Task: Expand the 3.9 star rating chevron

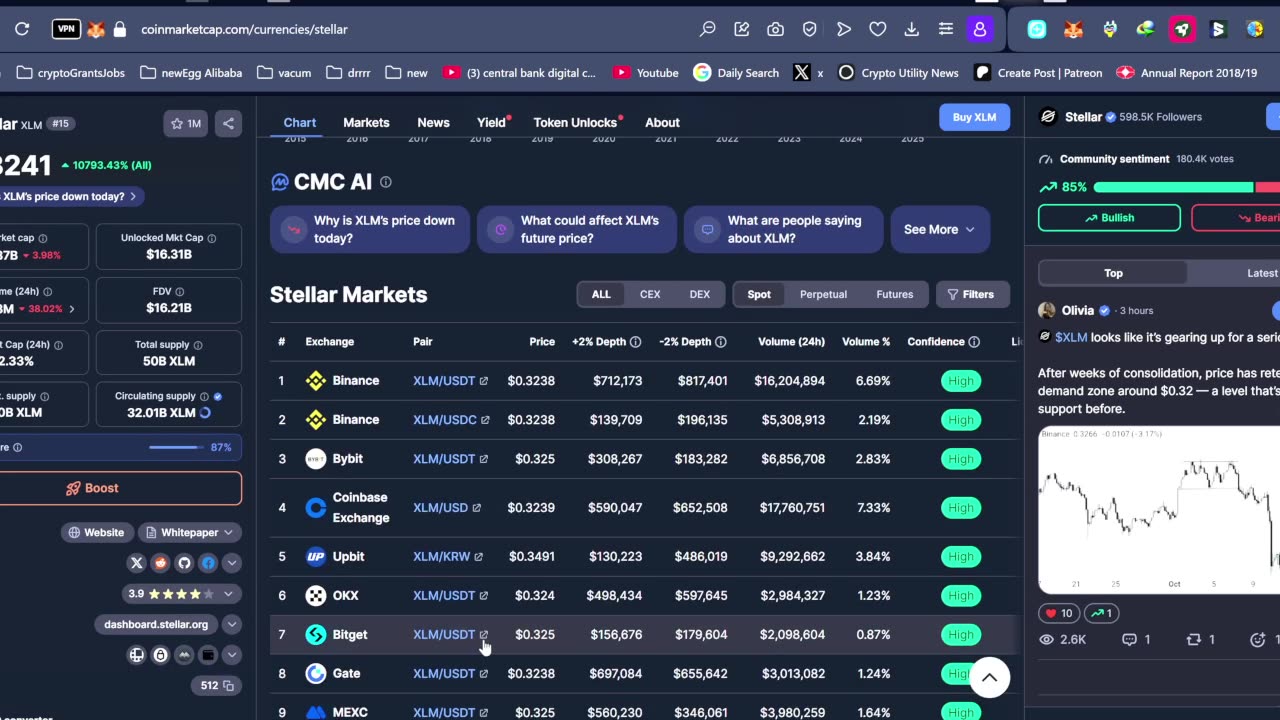Action: click(x=228, y=594)
